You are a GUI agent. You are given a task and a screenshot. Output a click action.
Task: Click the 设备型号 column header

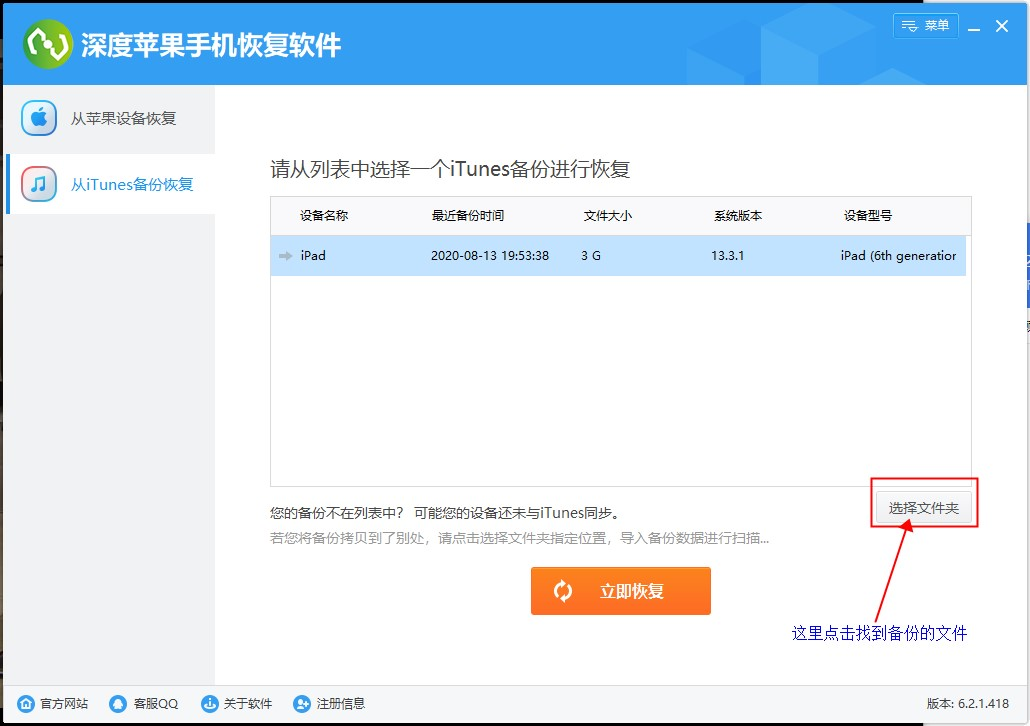click(868, 216)
